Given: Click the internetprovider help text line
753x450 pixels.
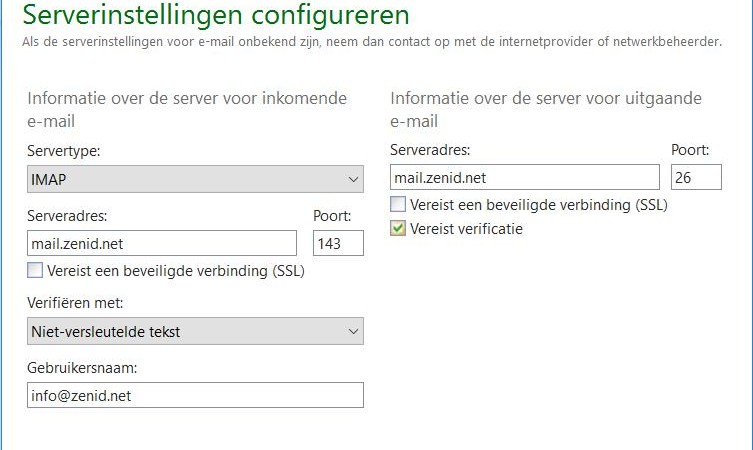Looking at the screenshot, I should pos(372,42).
